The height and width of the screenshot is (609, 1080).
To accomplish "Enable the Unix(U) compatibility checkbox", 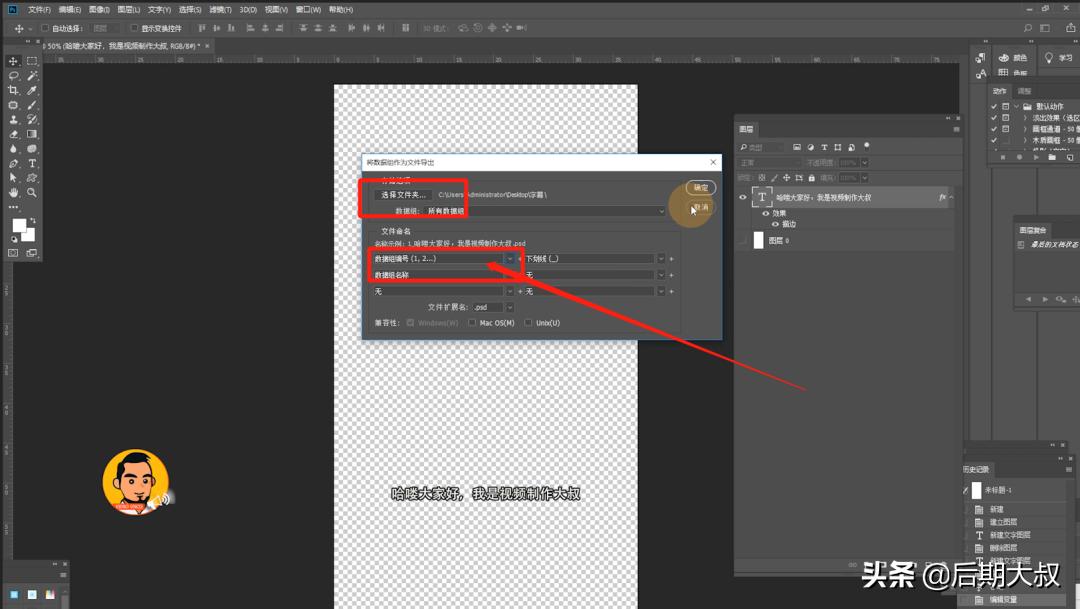I will 528,323.
